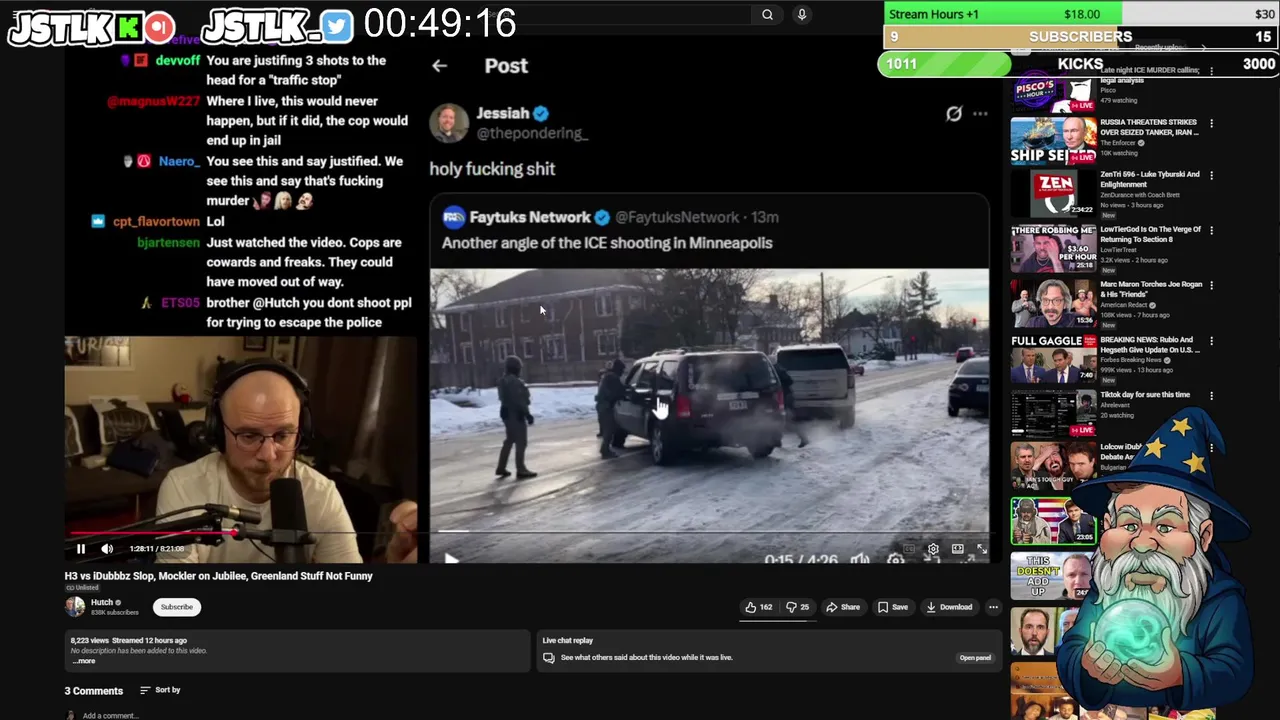This screenshot has height=720, width=1280.
Task: Expand the description with ...more
Action: (84, 661)
